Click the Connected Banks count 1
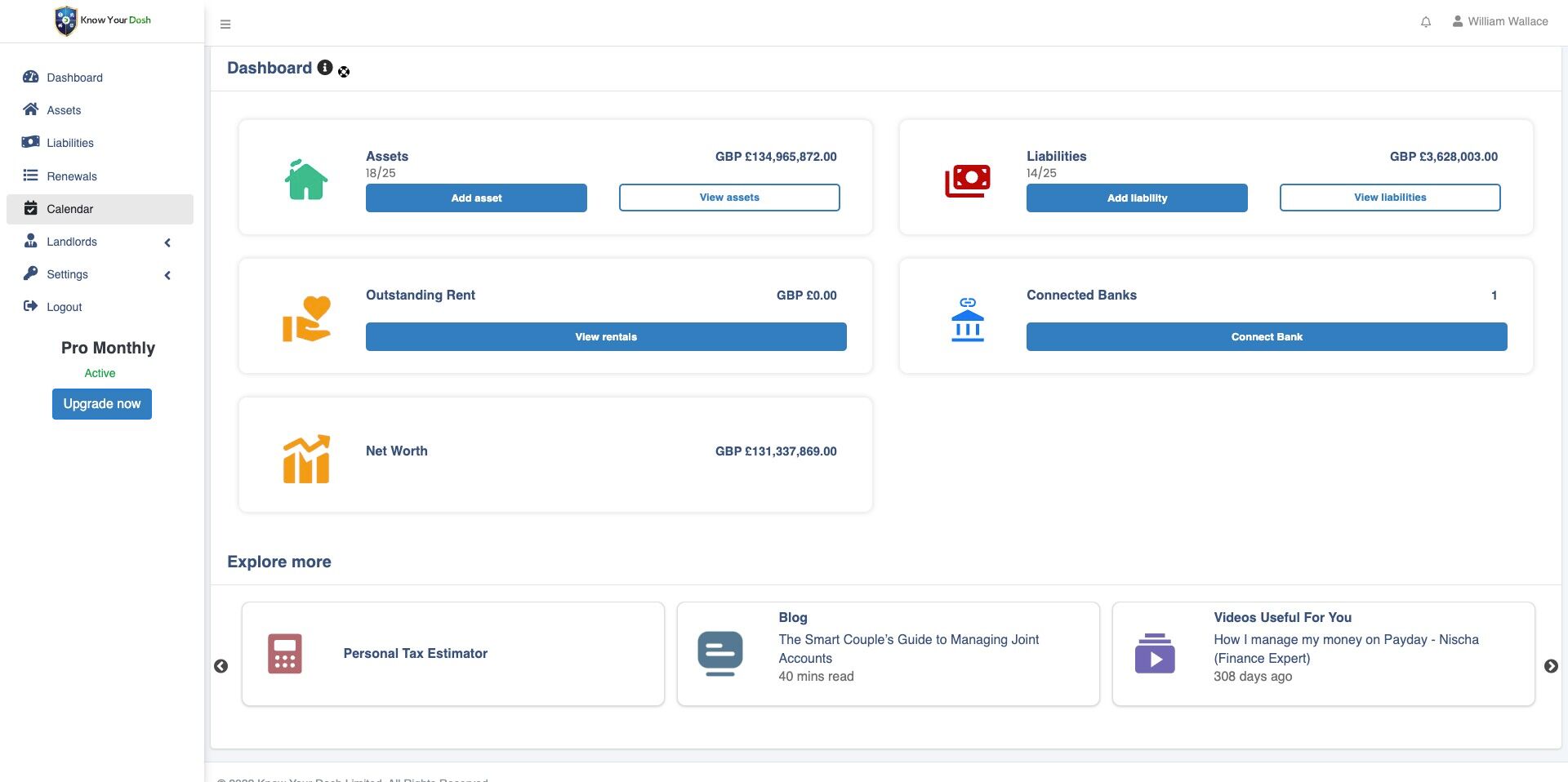The height and width of the screenshot is (782, 1568). click(x=1494, y=295)
